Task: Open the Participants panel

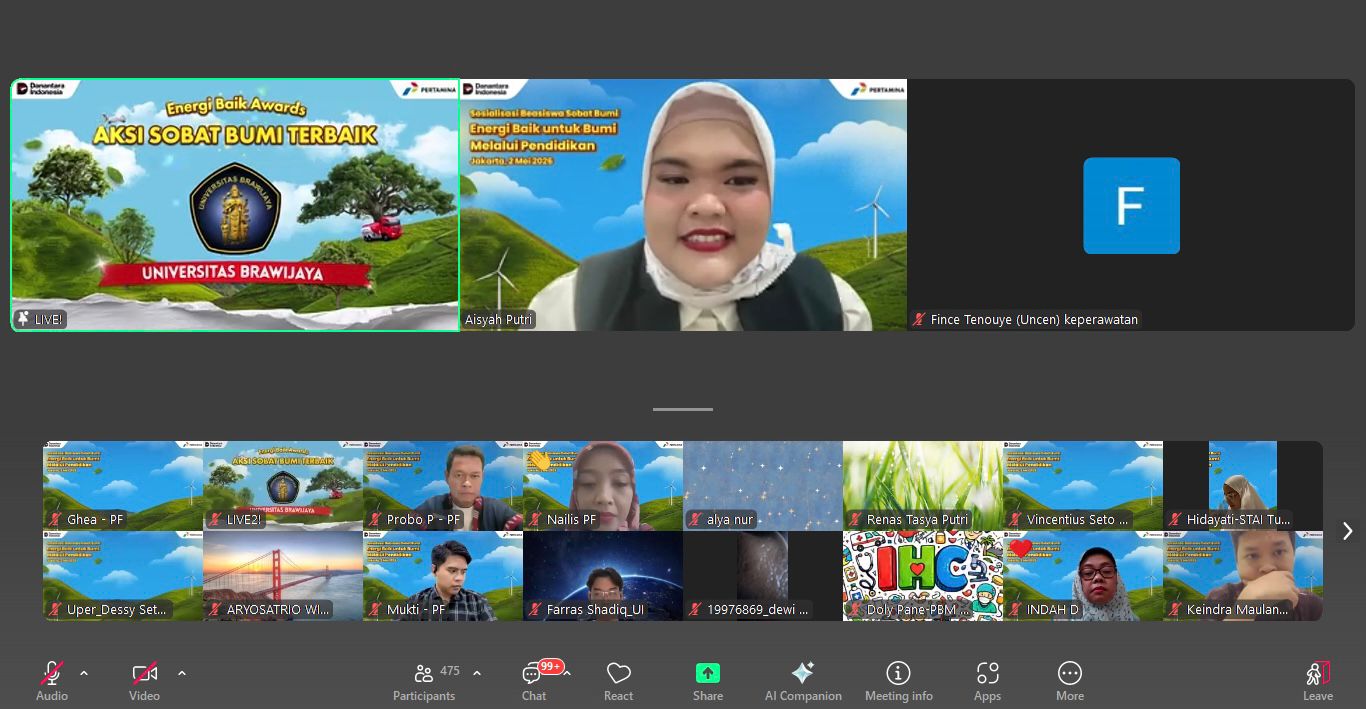Action: [x=424, y=681]
